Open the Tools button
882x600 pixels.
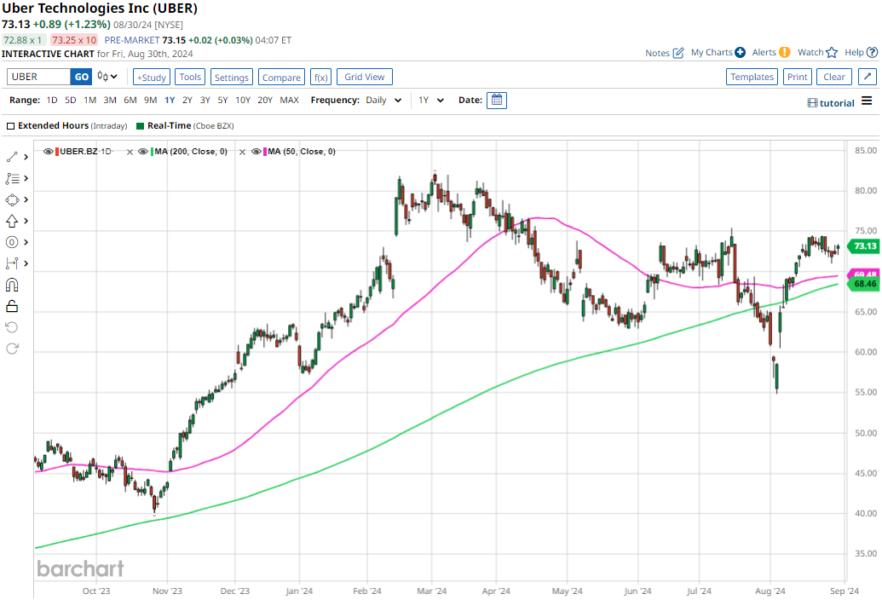click(190, 77)
